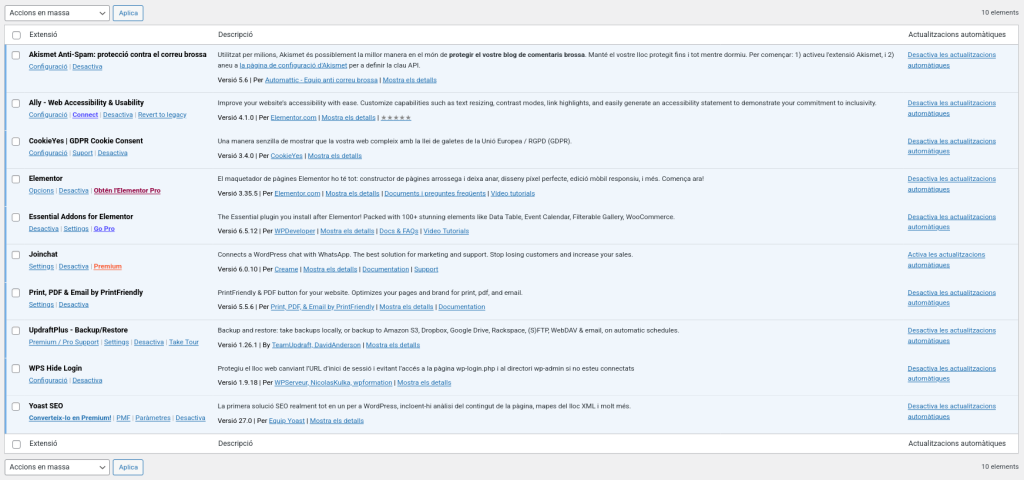Click the star rating in the Ally row
The width and height of the screenshot is (1024, 480).
[395, 117]
